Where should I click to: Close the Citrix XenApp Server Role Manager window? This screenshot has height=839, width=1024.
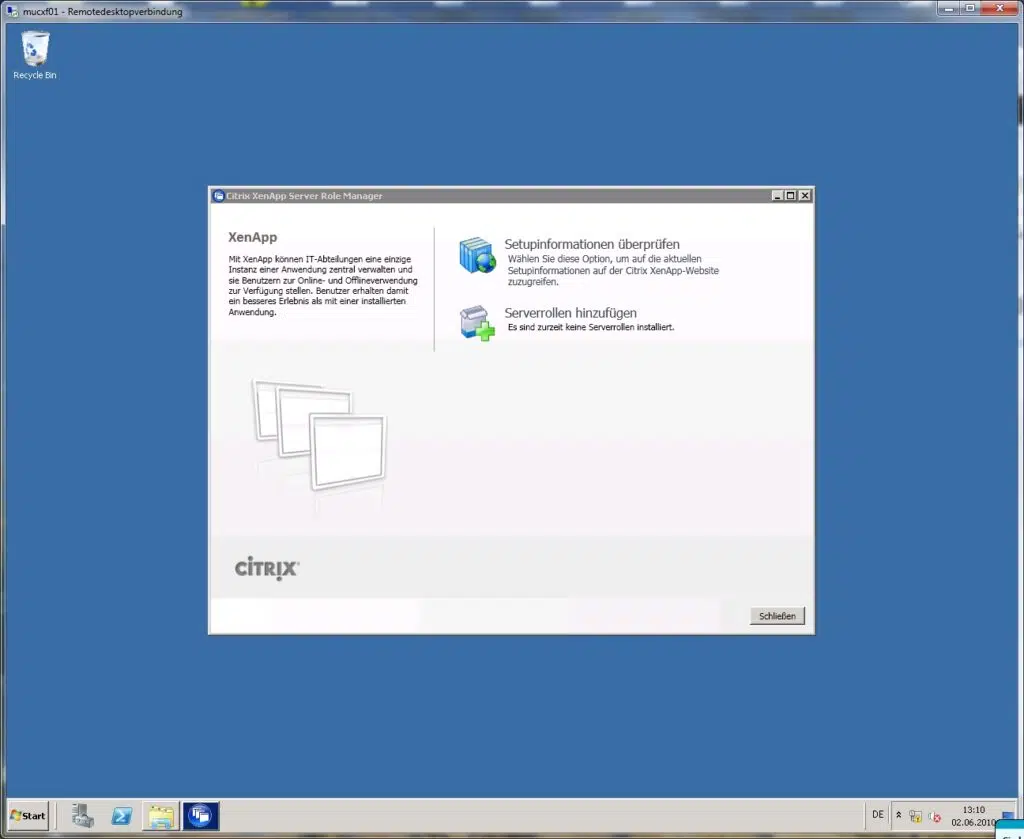point(805,195)
